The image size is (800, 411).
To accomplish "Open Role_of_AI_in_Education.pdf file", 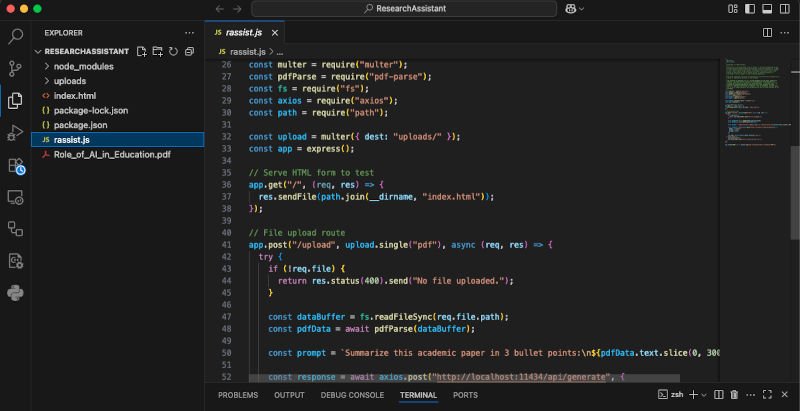I will pyautogui.click(x=112, y=155).
